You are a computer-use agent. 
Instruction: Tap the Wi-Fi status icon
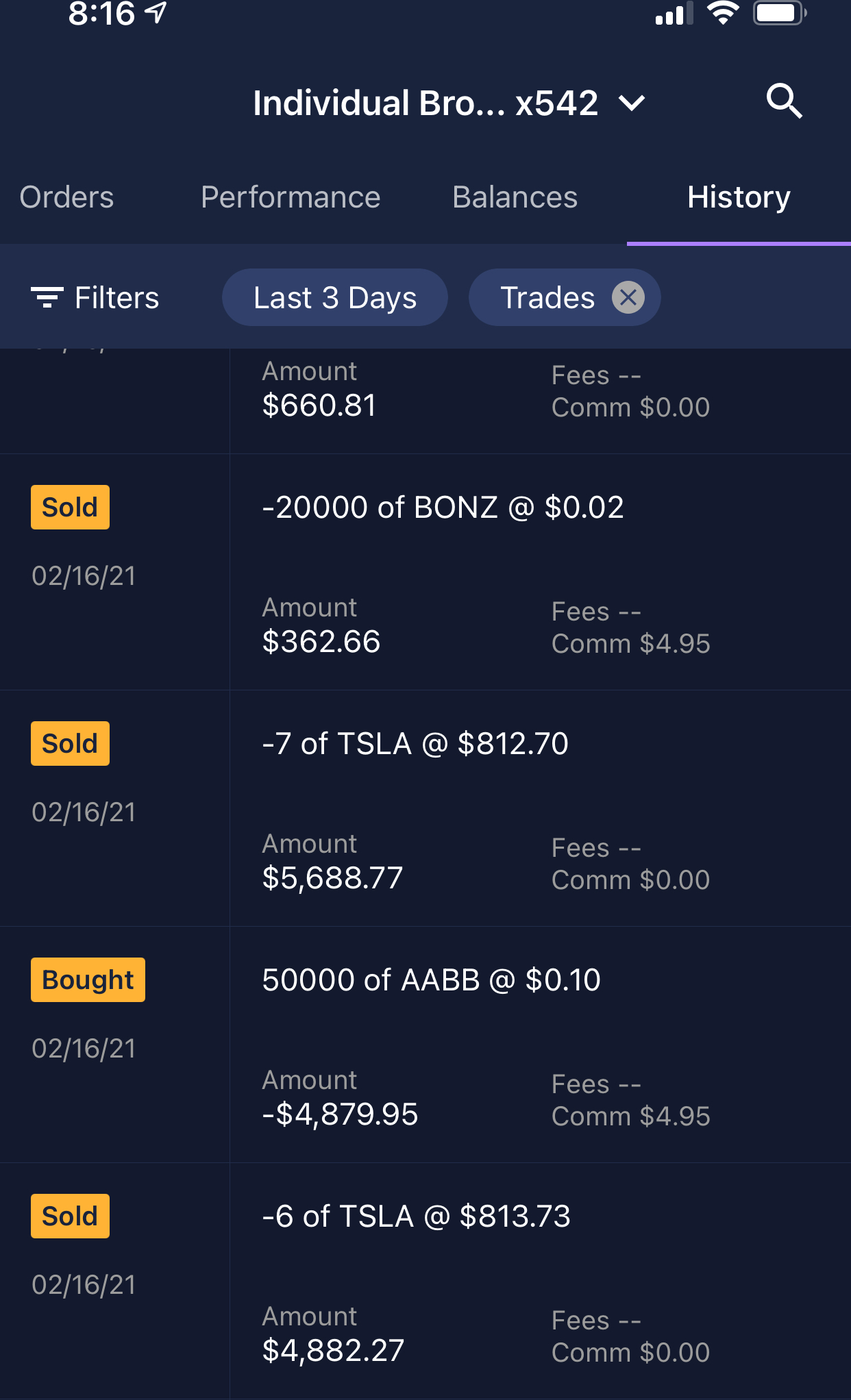pos(722,13)
